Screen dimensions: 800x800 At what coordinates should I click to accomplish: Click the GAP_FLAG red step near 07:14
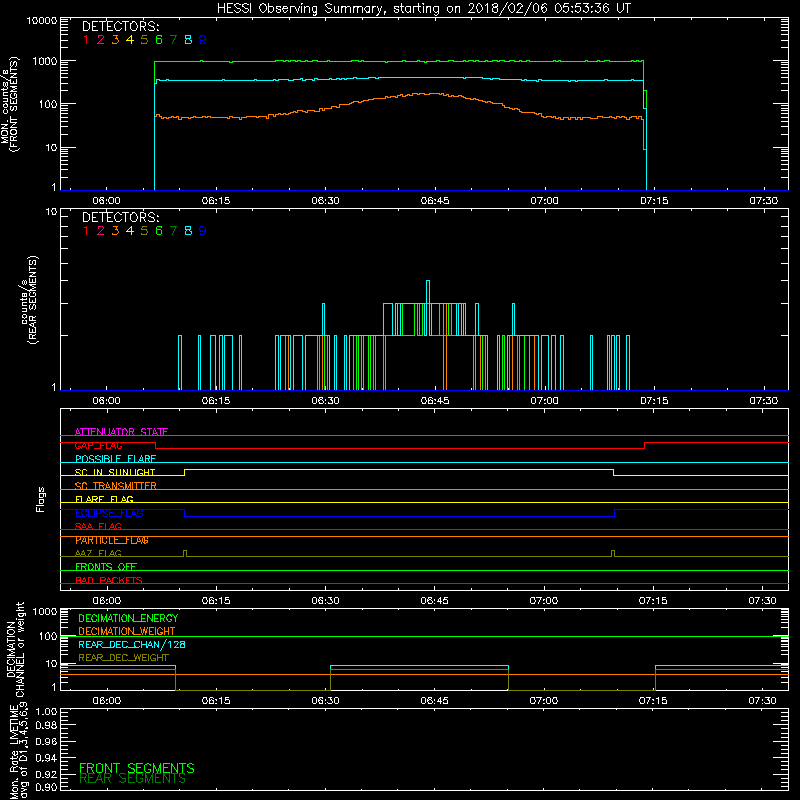pyautogui.click(x=644, y=445)
